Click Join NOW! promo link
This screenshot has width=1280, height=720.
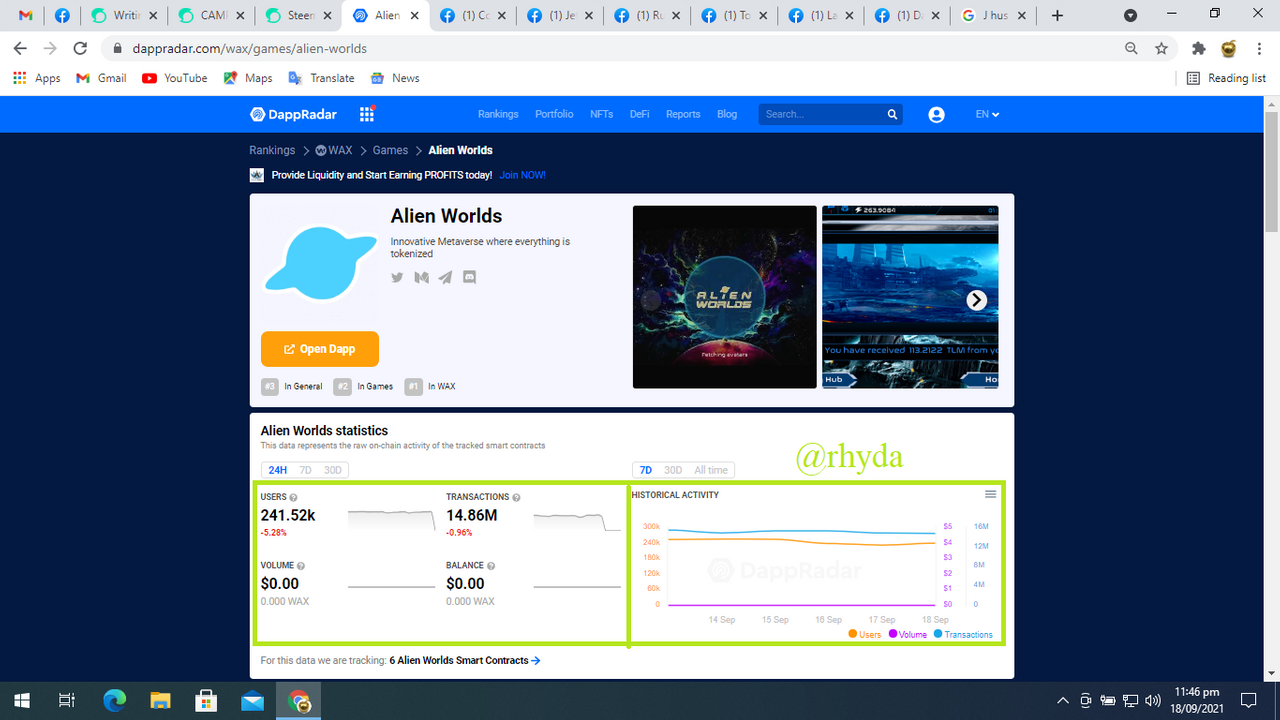(522, 175)
